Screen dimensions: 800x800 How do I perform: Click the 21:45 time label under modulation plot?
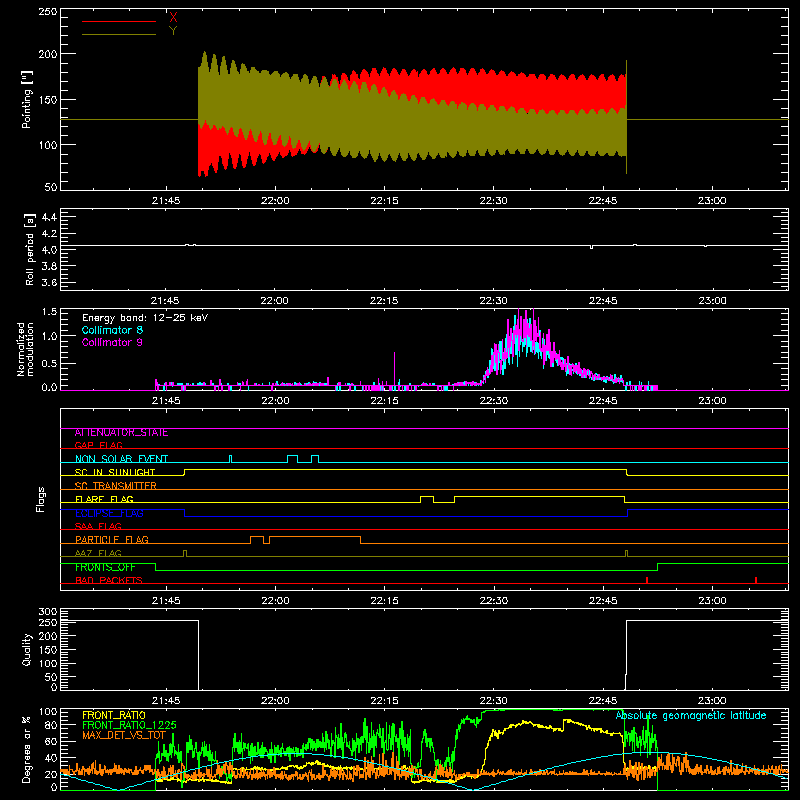166,401
